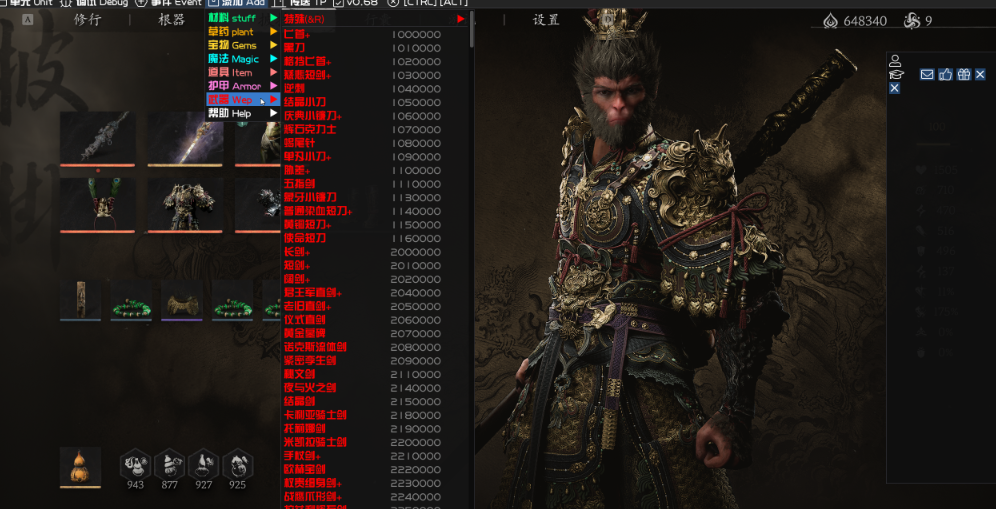Switch to the 根器 tab
Viewport: 996px width, 509px height.
coord(172,20)
